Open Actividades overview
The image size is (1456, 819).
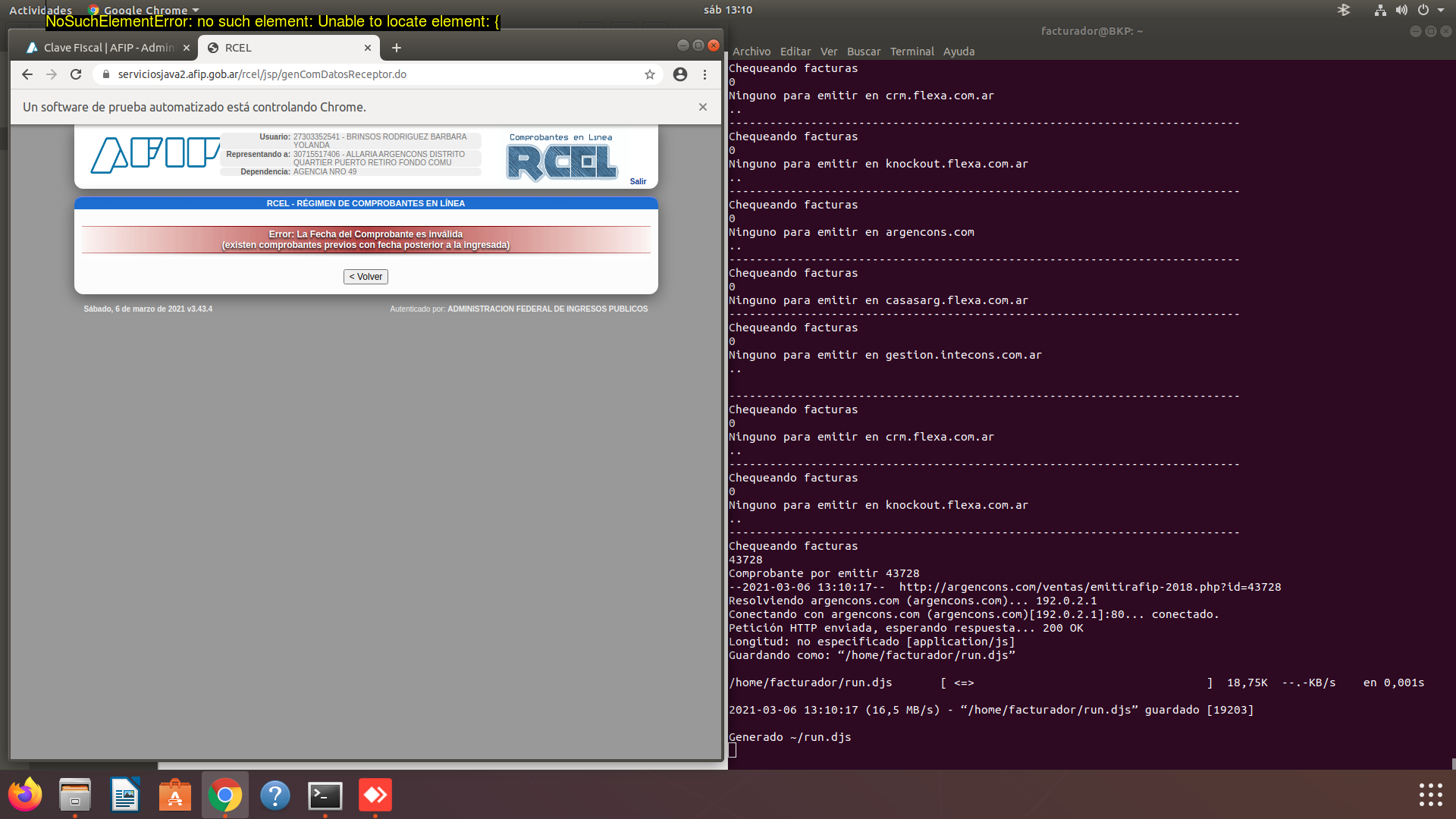coord(40,10)
